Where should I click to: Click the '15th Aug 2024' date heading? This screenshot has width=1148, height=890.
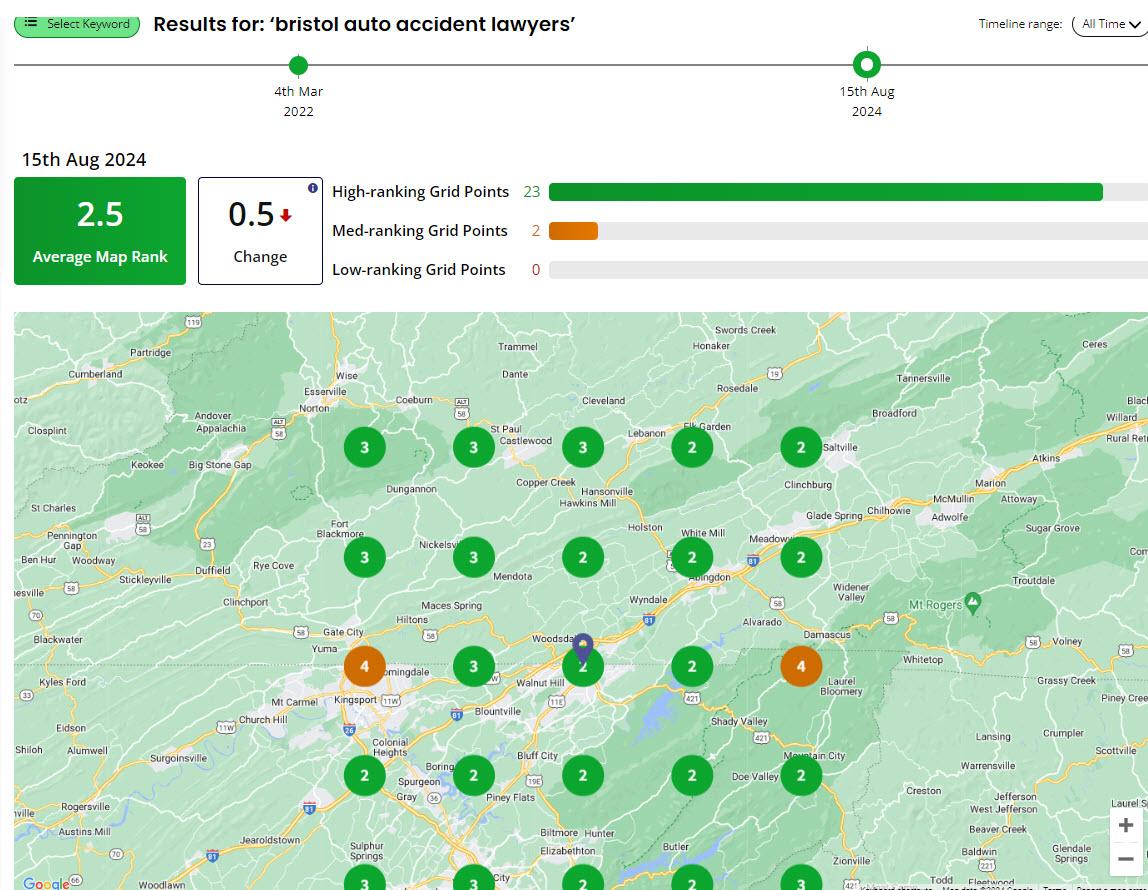[84, 160]
